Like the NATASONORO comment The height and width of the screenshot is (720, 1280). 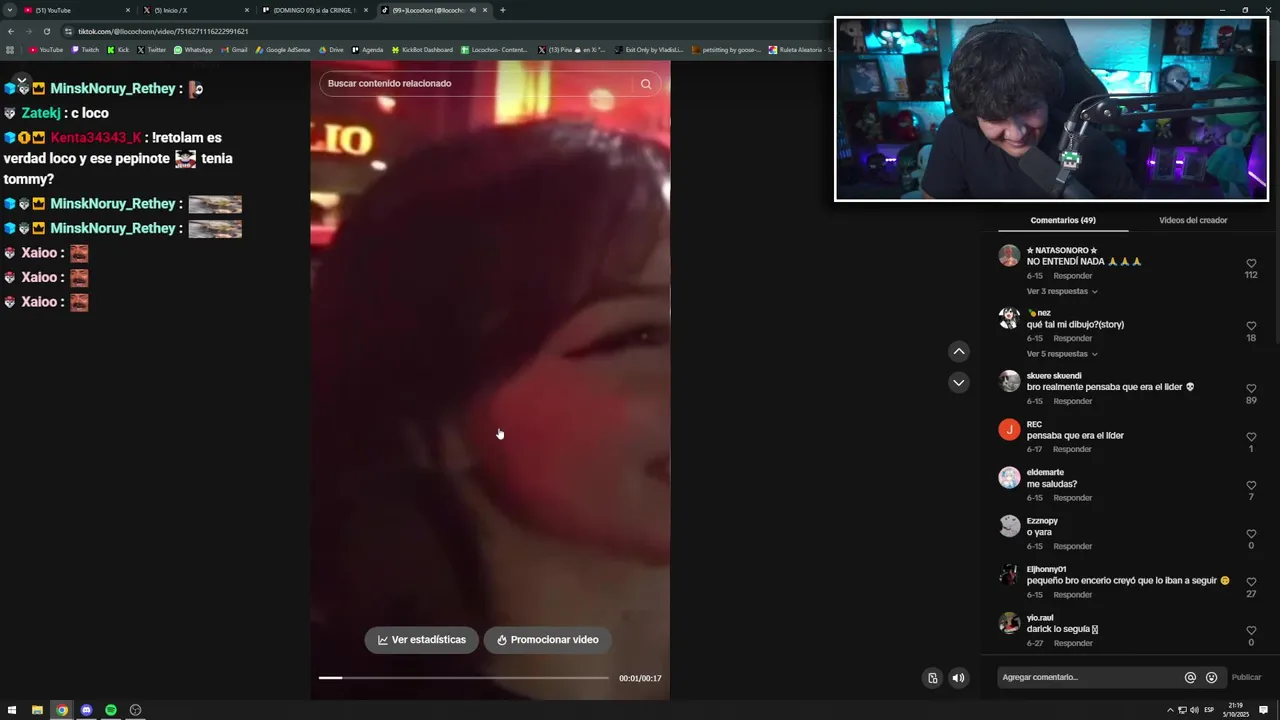1251,264
